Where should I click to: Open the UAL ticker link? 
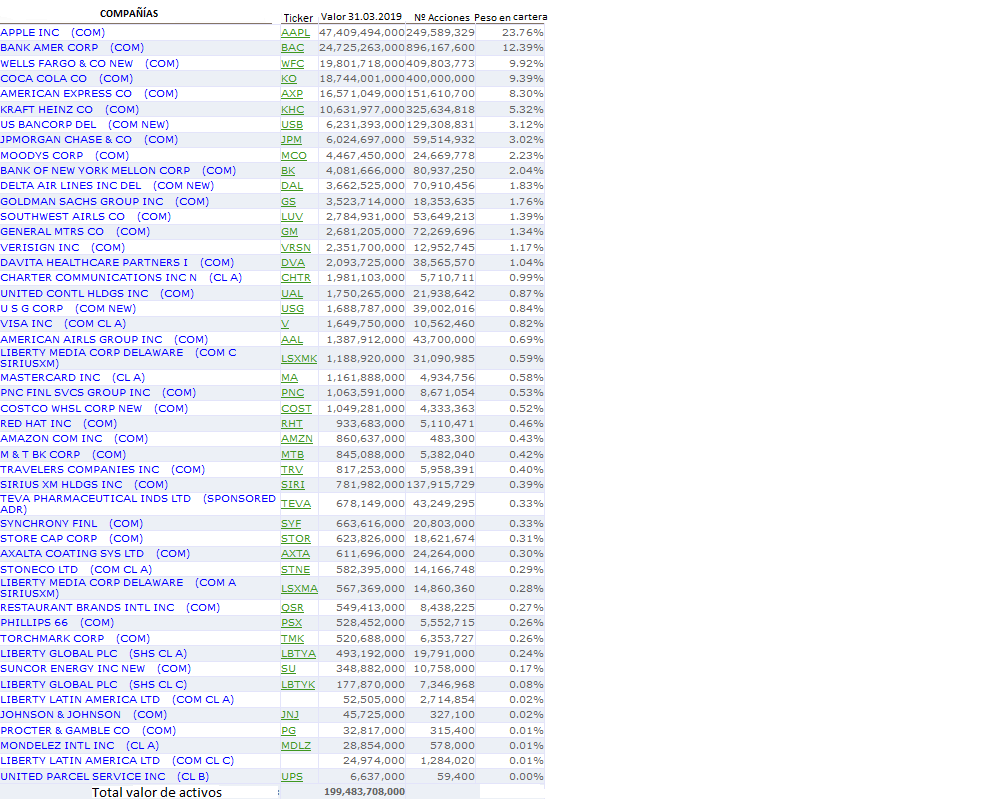(x=292, y=294)
